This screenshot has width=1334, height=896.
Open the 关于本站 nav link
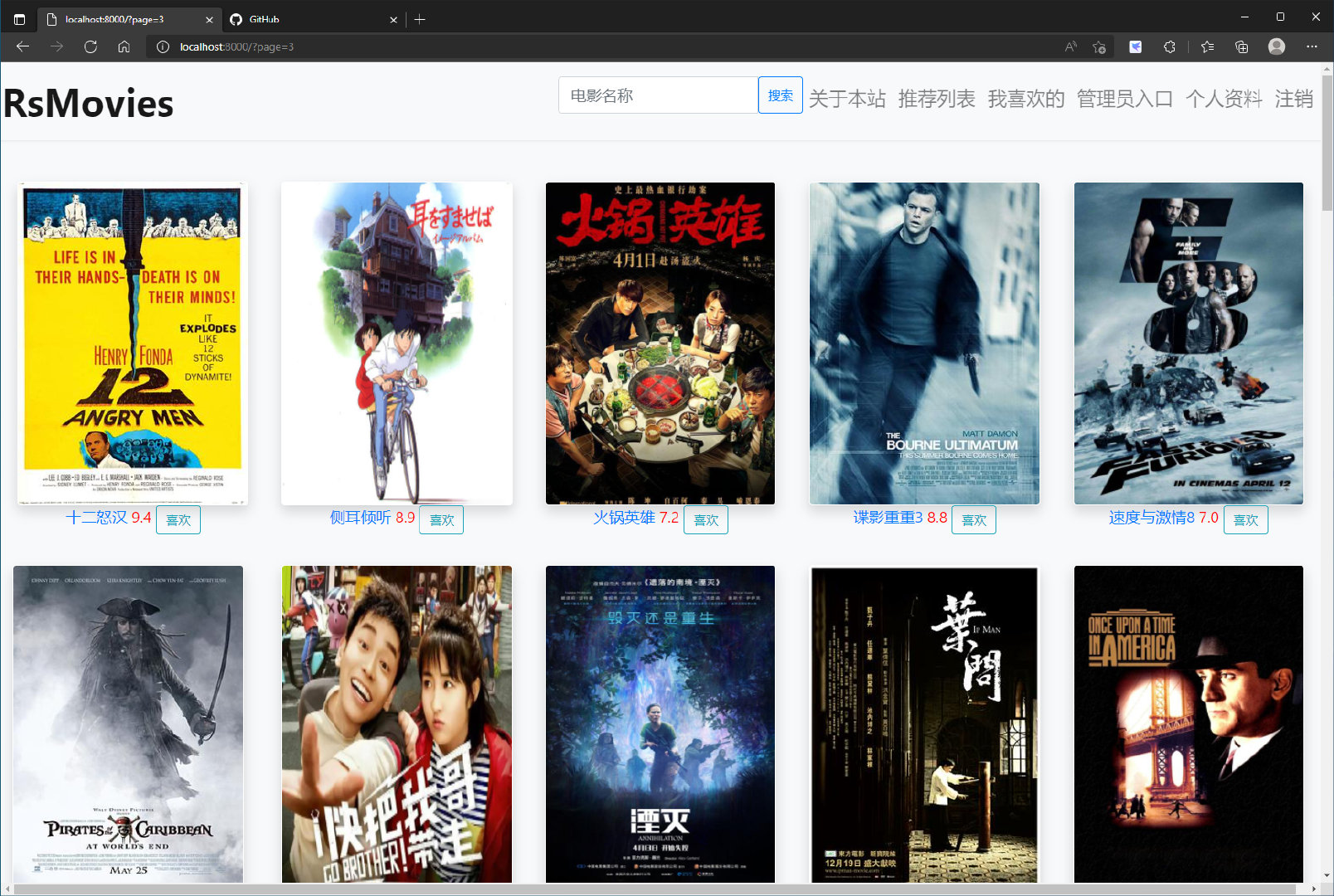(847, 99)
